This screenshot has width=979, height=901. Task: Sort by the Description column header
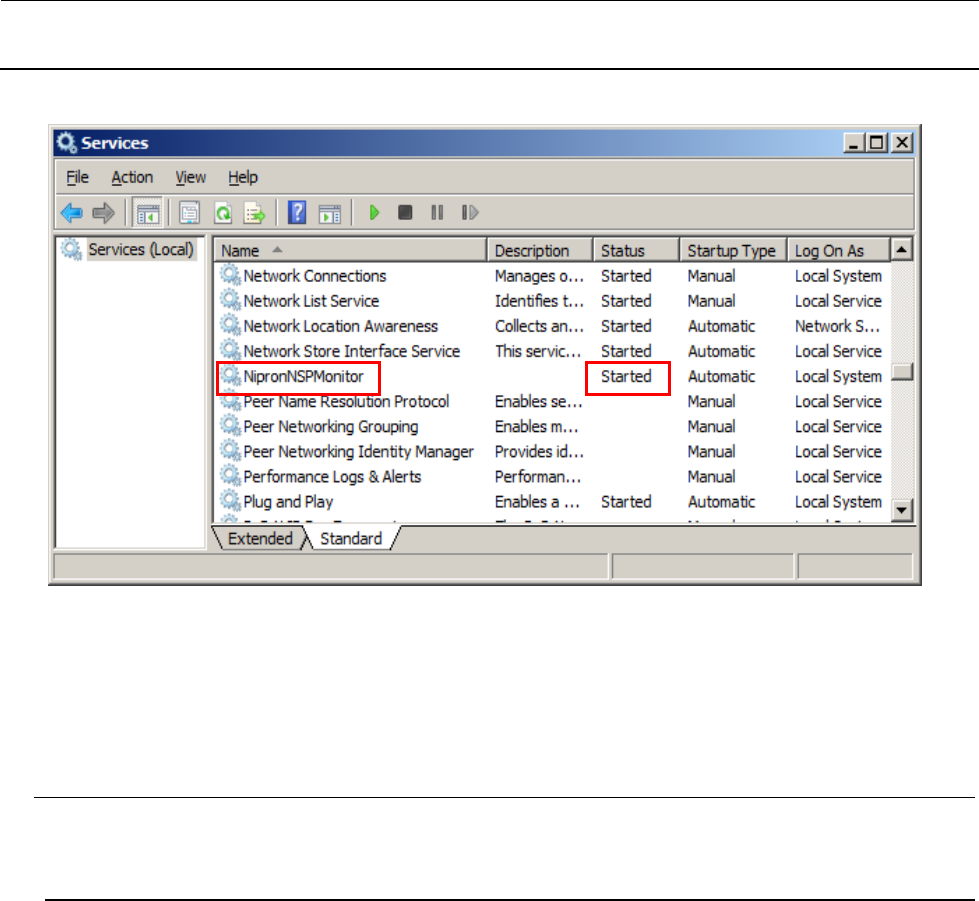539,250
